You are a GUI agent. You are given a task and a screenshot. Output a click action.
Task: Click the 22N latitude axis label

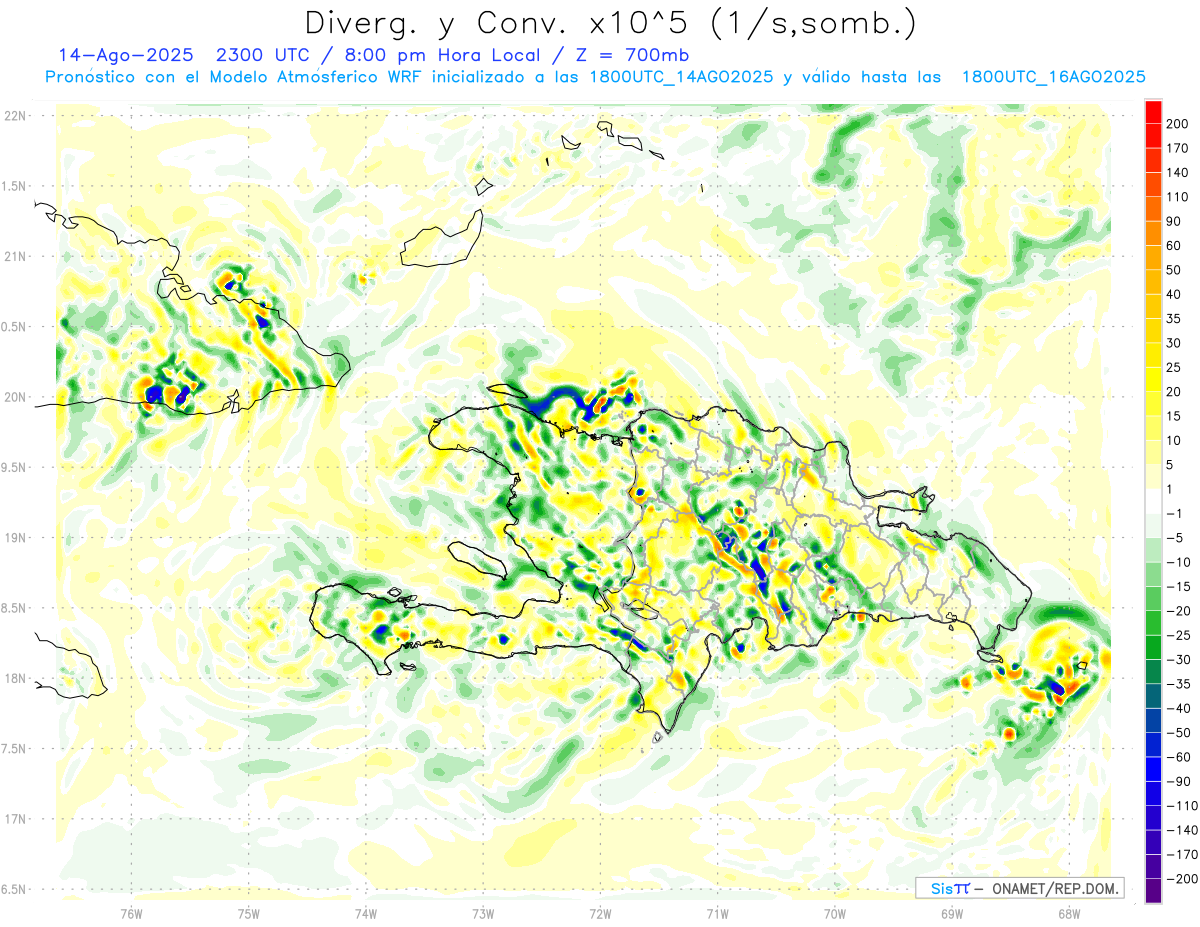(15, 116)
